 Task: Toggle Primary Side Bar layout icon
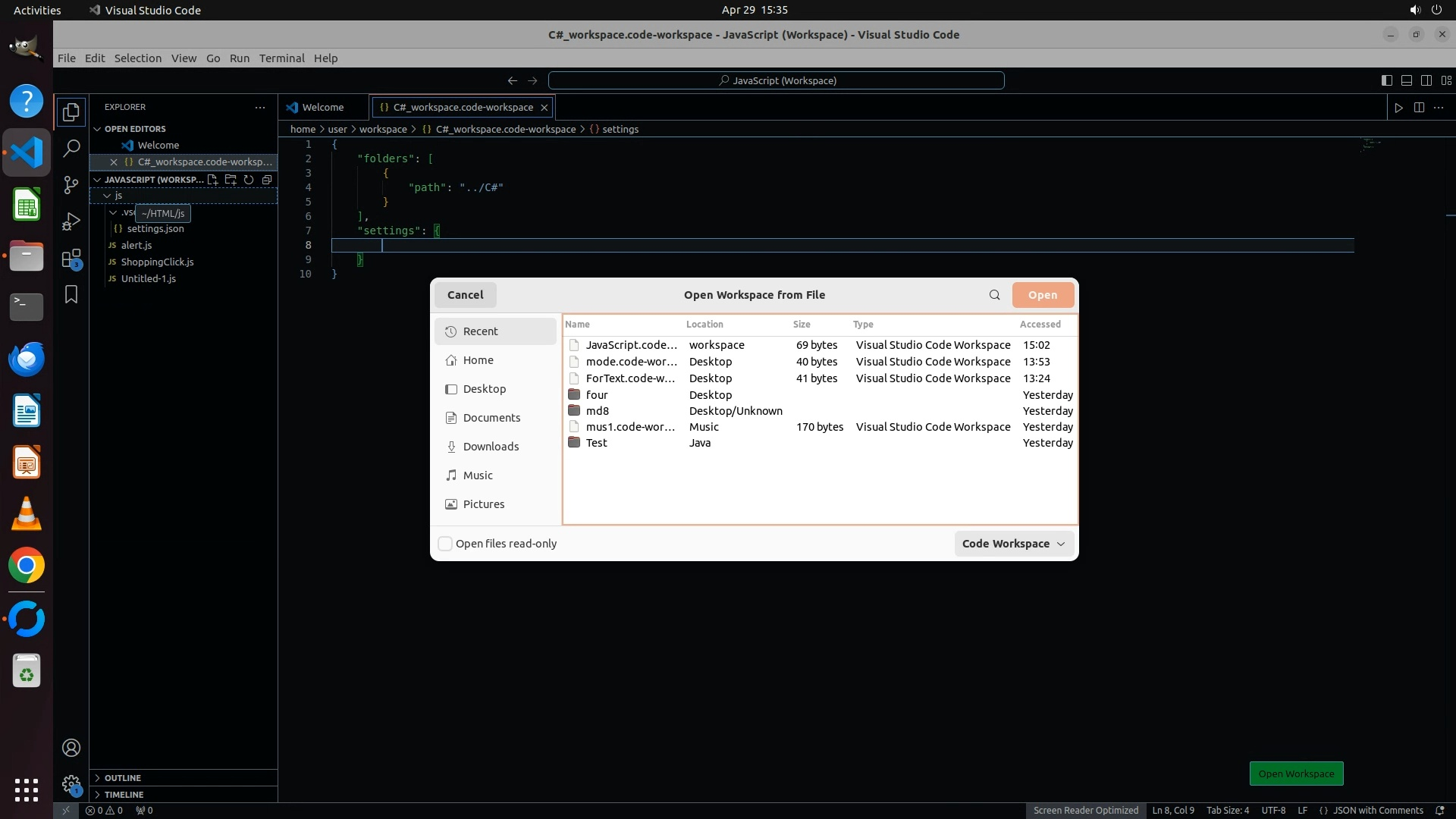click(x=1386, y=80)
